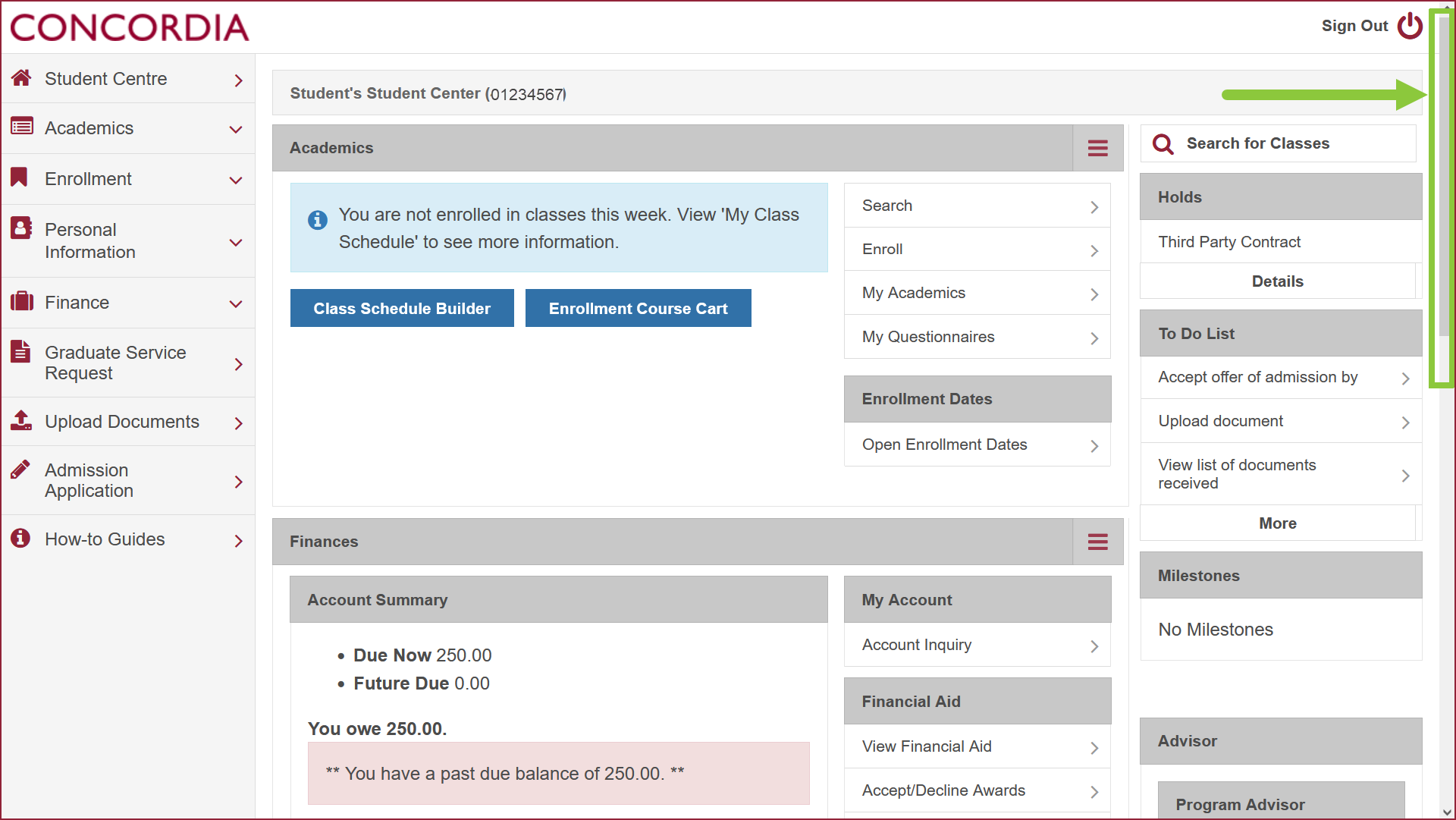Click the Program Advisor header
This screenshot has width=1456, height=820.
(1281, 801)
